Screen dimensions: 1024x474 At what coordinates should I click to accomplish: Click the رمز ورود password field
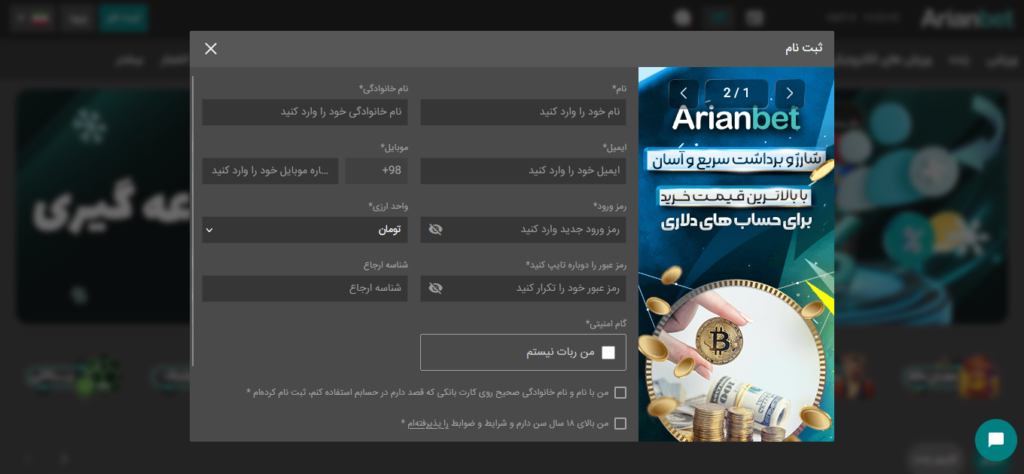(x=523, y=230)
